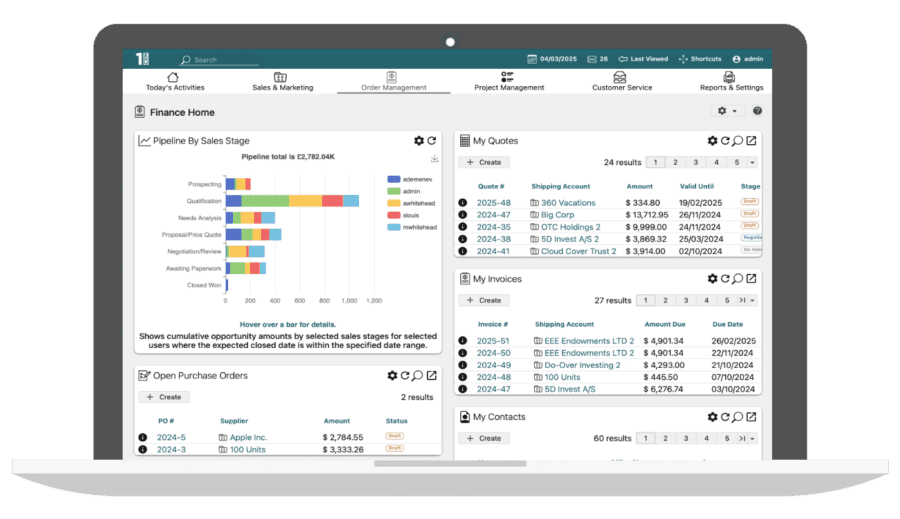The height and width of the screenshot is (519, 900).
Task: Open the mail icon showing 26
Action: [x=592, y=59]
